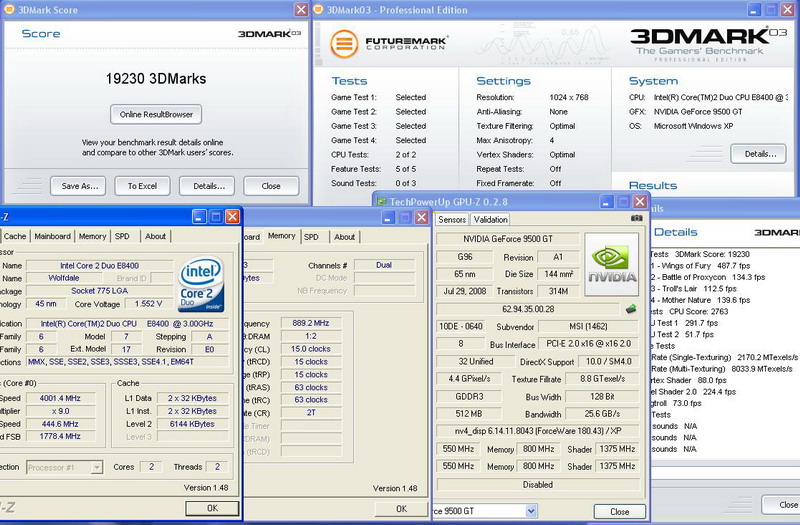Click OK in the left CPU-Z window
800x525 pixels.
[x=212, y=508]
